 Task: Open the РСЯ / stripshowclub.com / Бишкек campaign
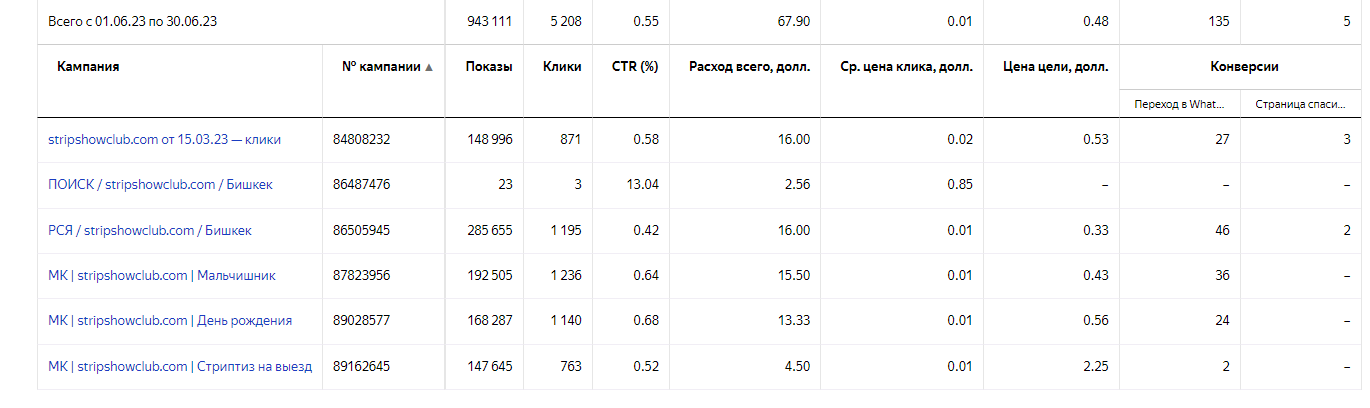(x=150, y=231)
